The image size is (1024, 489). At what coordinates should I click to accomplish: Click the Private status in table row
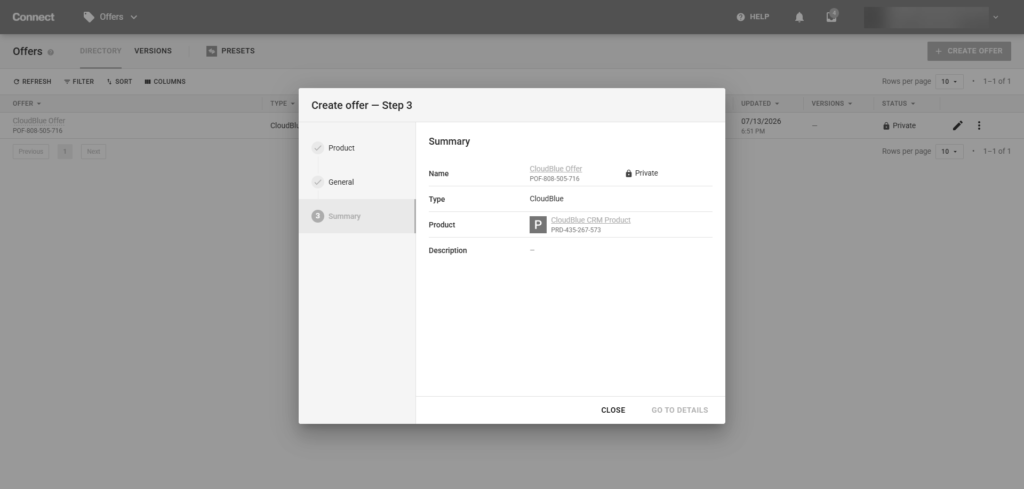899,125
